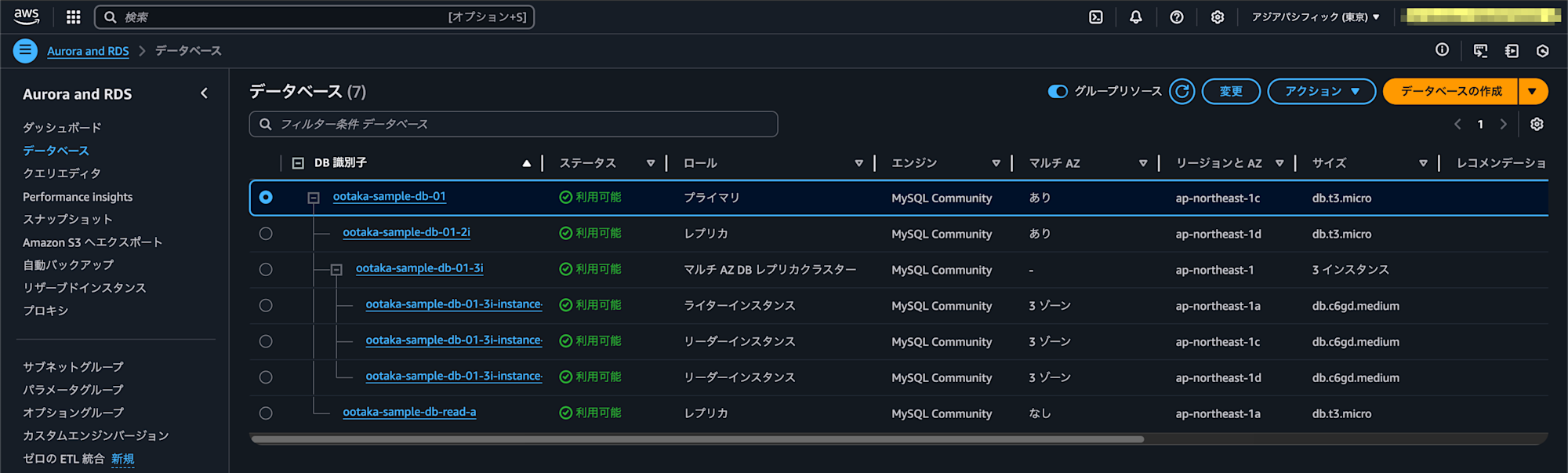
Task: Select radio for reader instance in ap-northeast-1d
Action: pos(266,378)
